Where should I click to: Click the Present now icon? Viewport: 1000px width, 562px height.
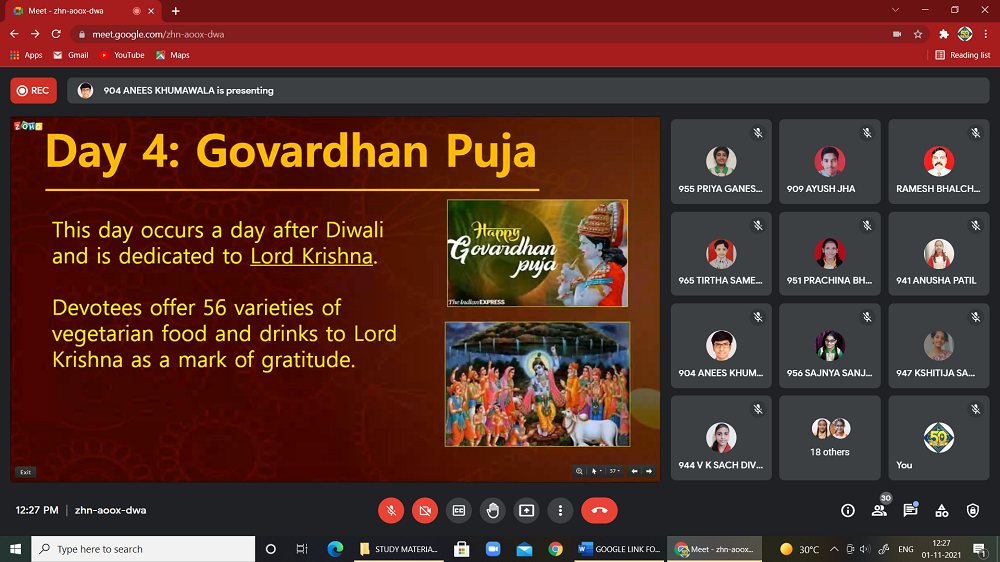(526, 510)
